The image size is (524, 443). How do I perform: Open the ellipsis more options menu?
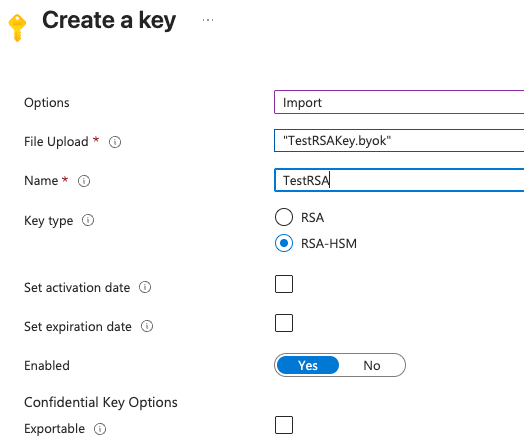208,20
